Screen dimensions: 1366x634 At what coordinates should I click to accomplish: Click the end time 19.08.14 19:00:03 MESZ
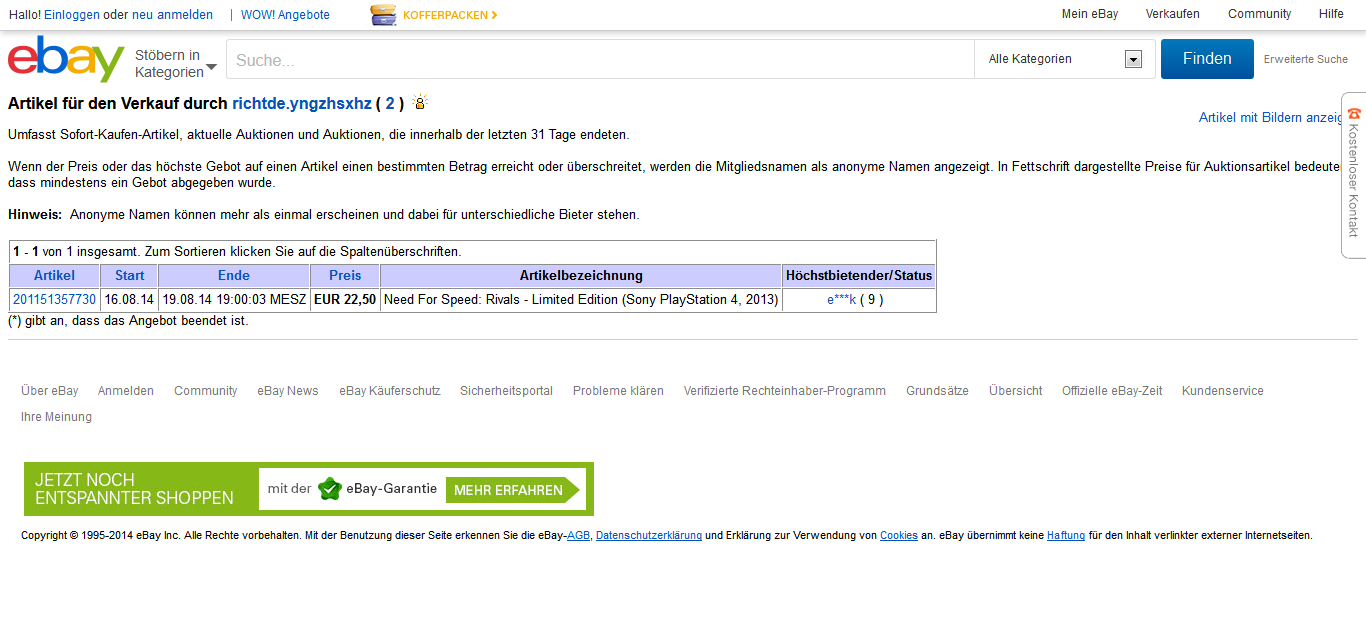pyautogui.click(x=234, y=299)
